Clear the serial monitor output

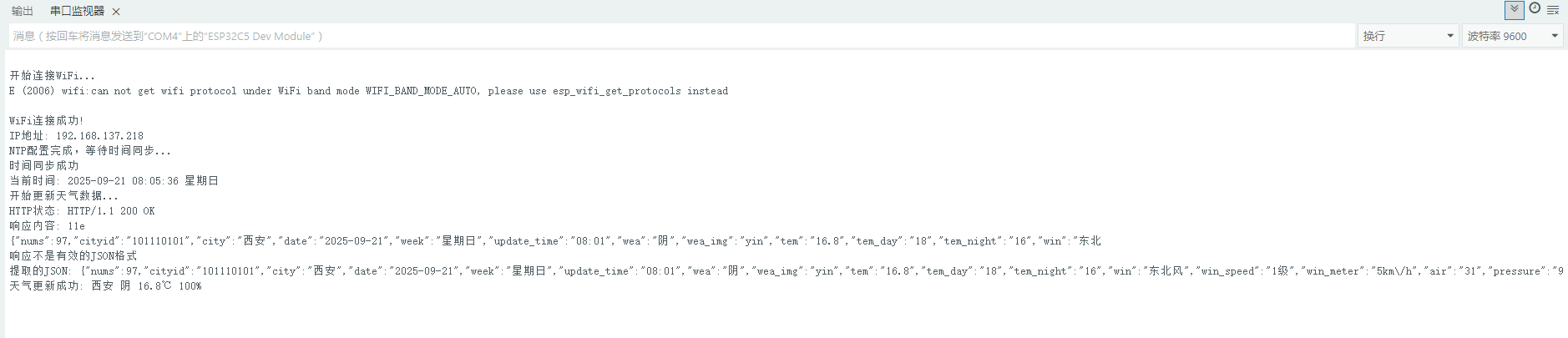pos(1553,10)
